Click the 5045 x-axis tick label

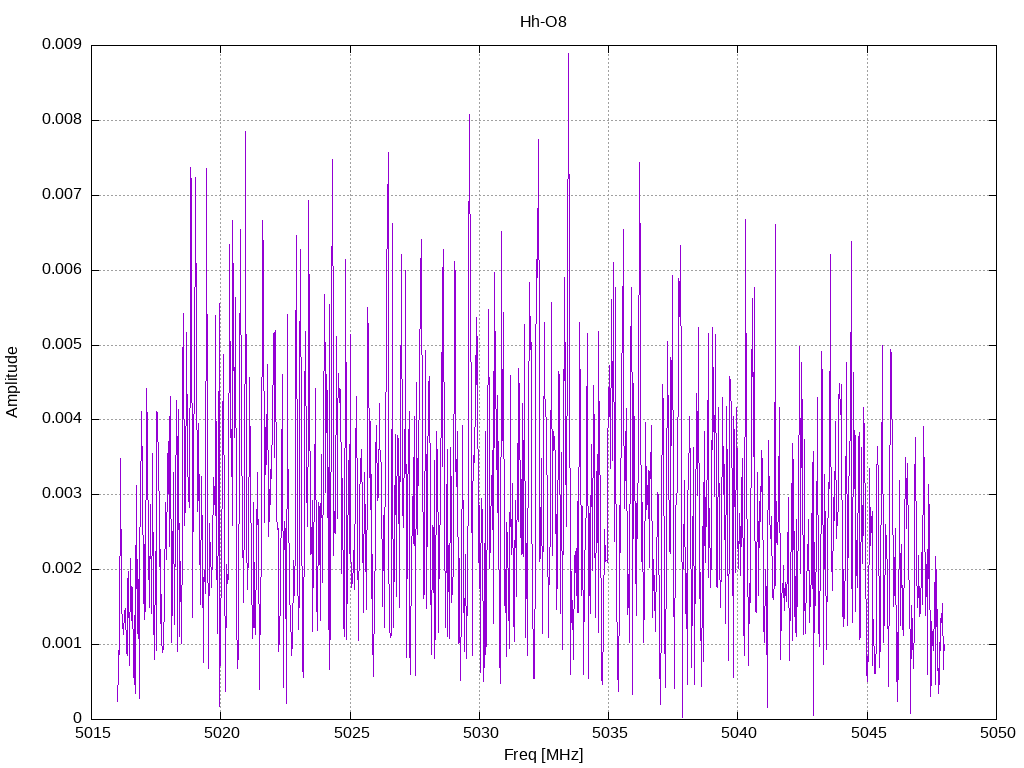[x=868, y=733]
